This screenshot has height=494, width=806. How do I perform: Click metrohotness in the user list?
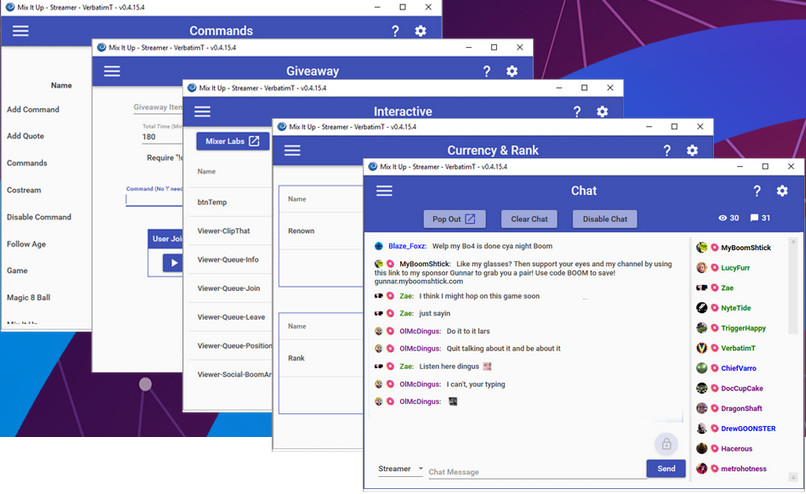click(743, 468)
